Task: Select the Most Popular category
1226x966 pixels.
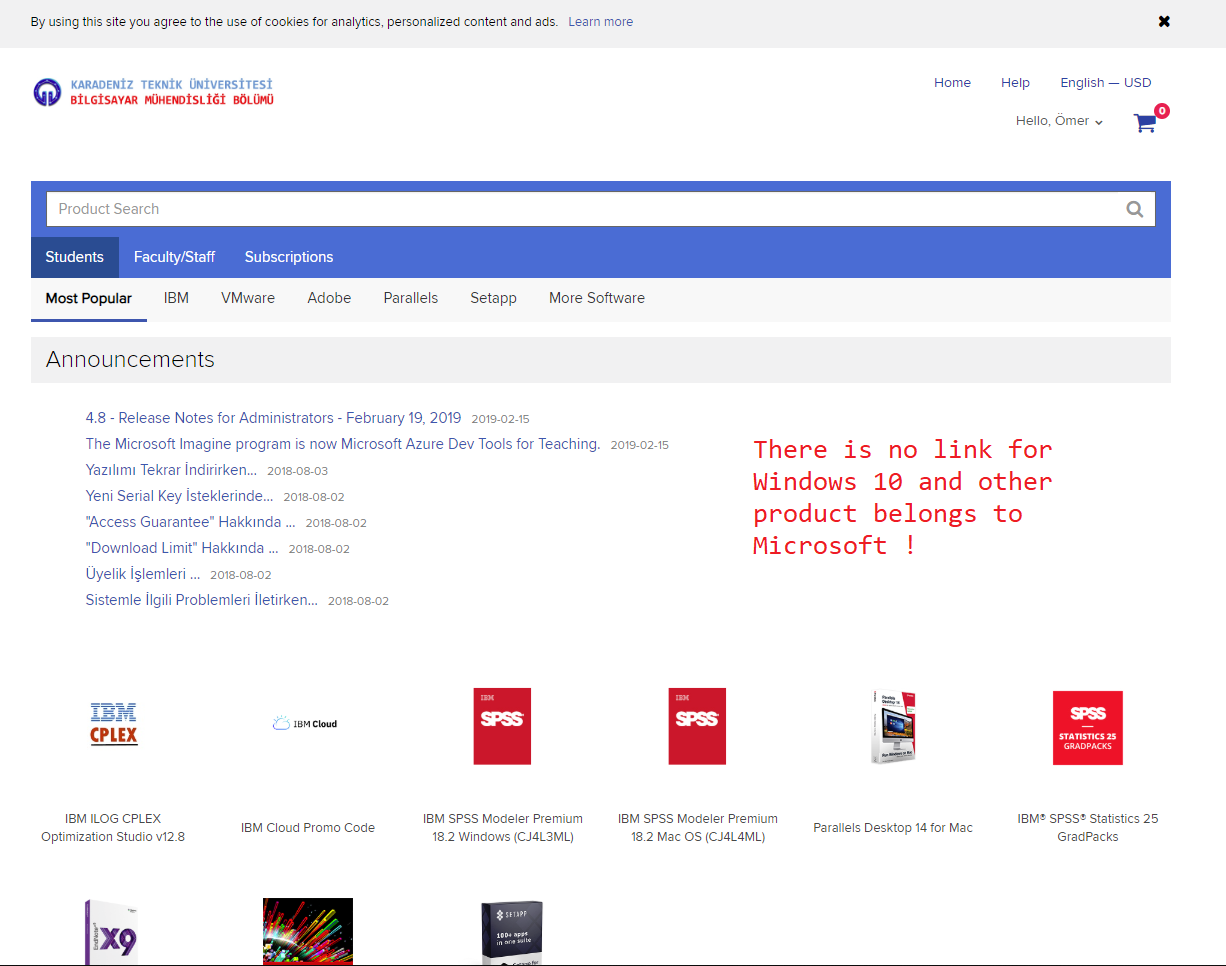Action: tap(89, 298)
